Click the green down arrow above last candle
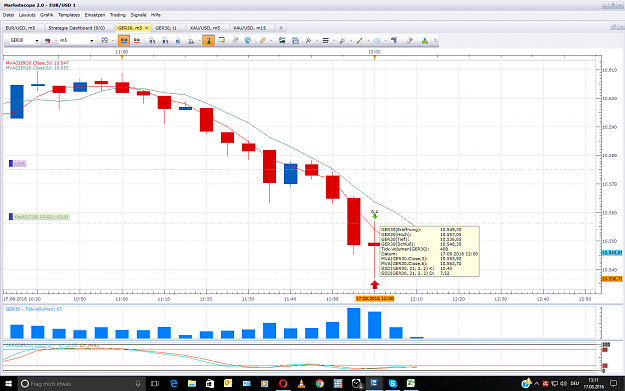 [x=374, y=216]
